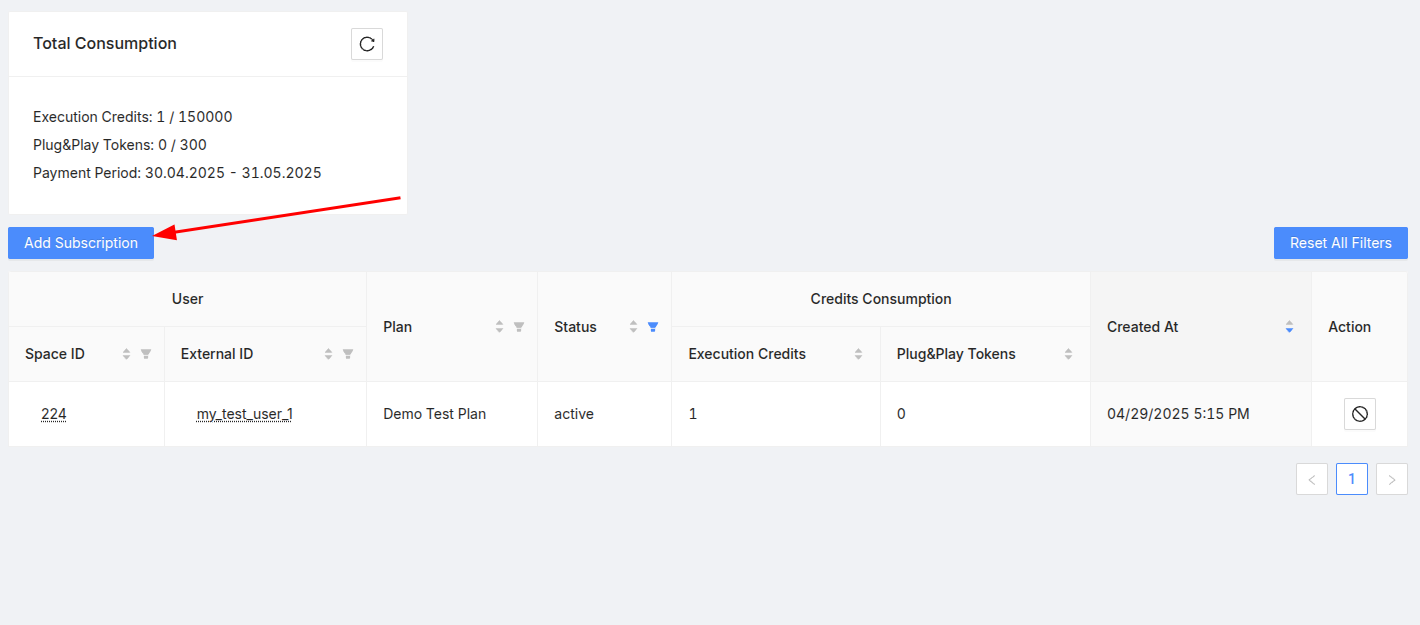This screenshot has width=1420, height=625.
Task: Click the Add Subscription button
Action: [x=81, y=243]
